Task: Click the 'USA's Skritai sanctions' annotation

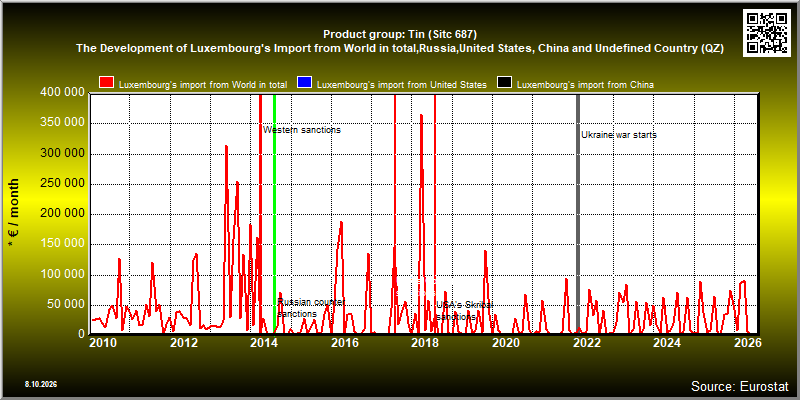Action: [x=464, y=311]
